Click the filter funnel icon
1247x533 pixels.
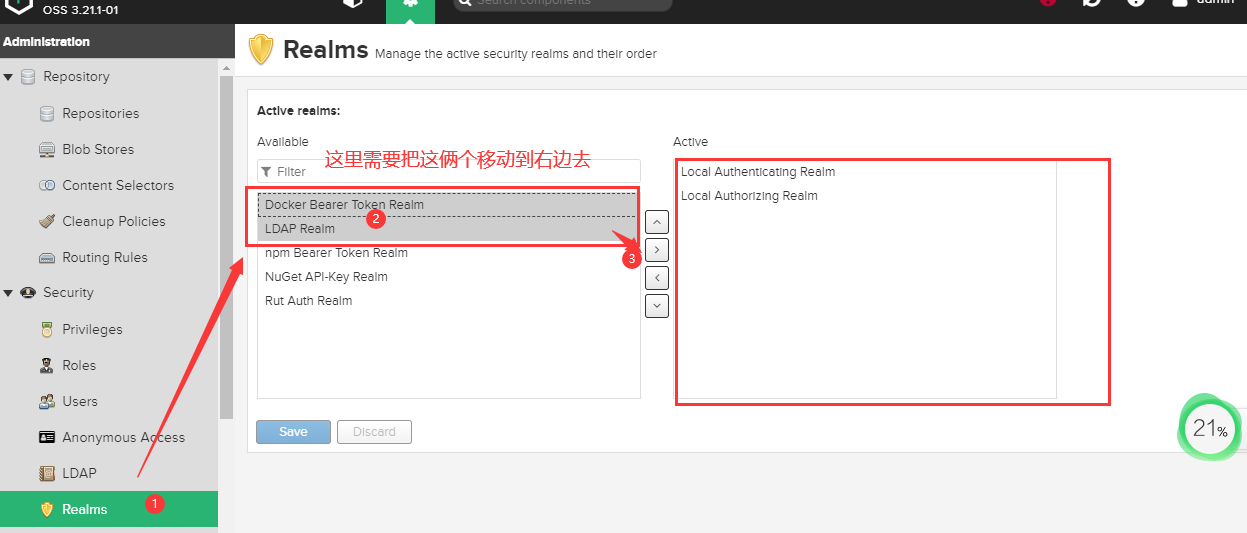click(266, 172)
